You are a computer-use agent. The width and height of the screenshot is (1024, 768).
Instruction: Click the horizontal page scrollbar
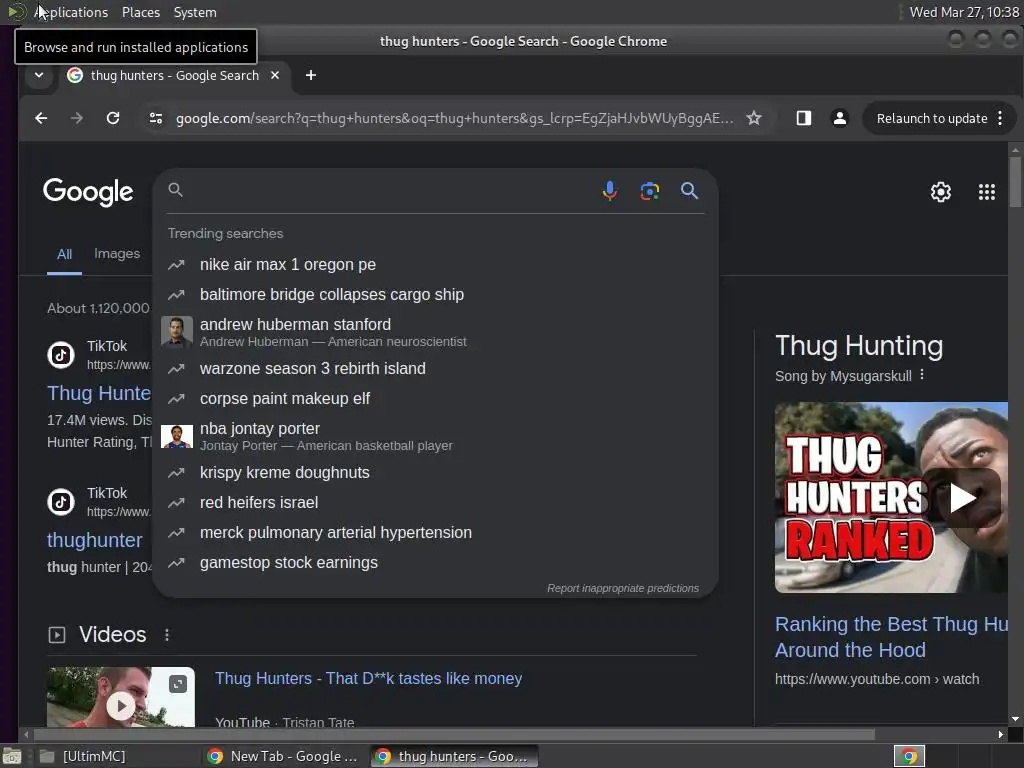(454, 735)
